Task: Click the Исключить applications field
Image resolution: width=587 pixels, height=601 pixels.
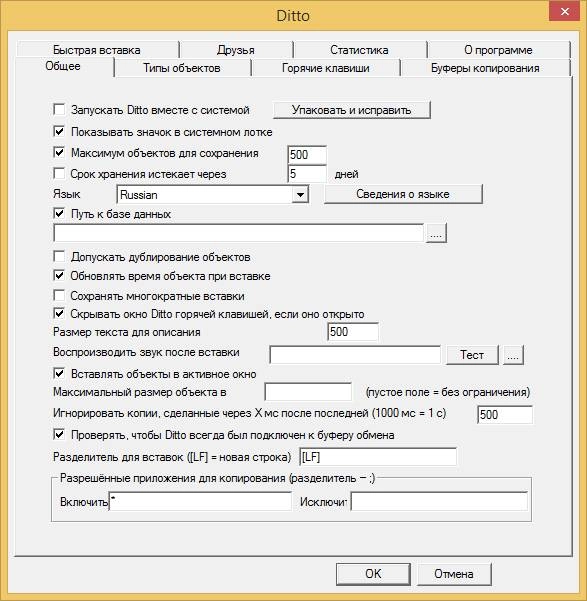Action: 439,501
